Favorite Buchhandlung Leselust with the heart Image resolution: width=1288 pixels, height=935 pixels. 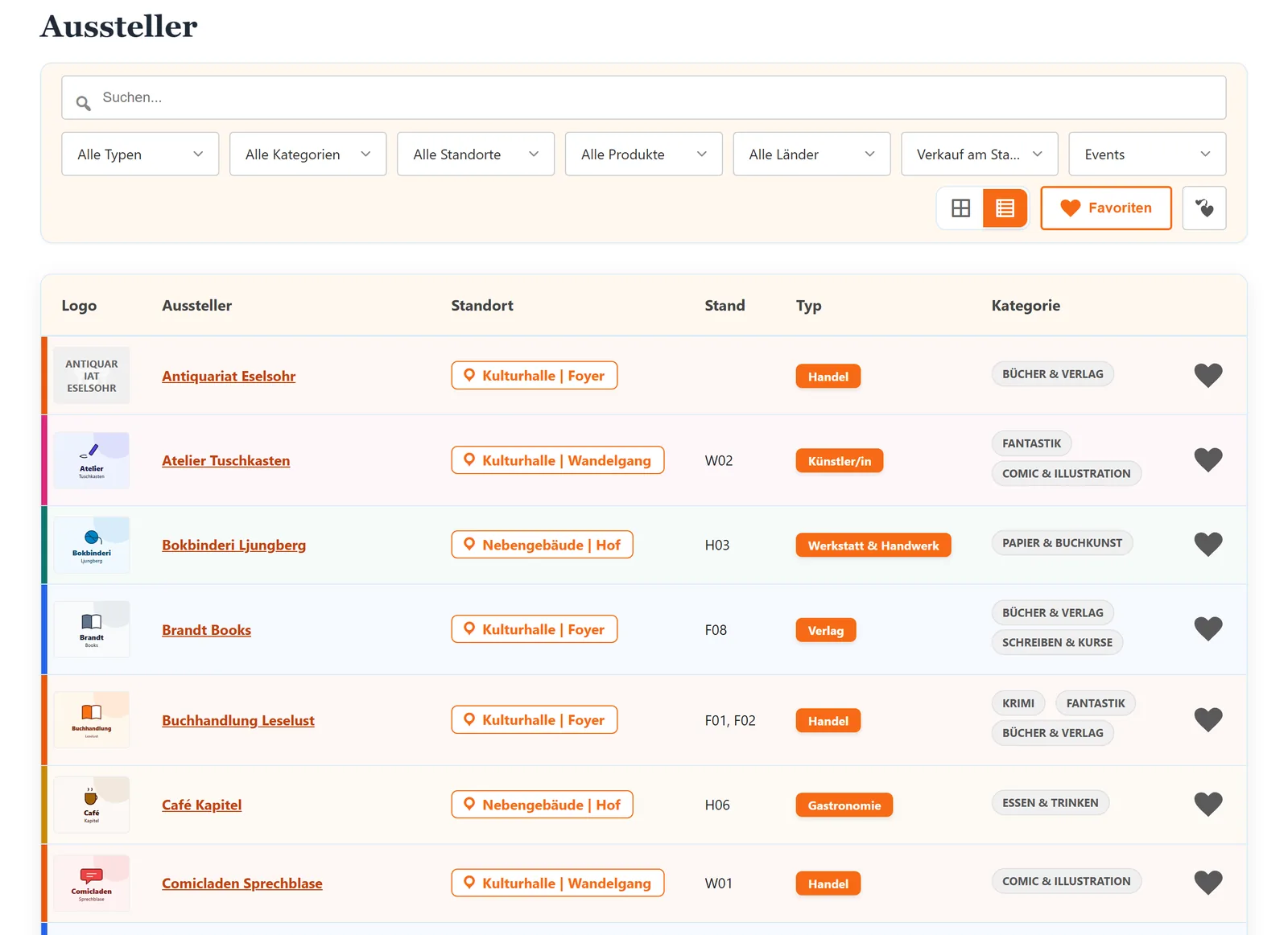click(x=1207, y=719)
